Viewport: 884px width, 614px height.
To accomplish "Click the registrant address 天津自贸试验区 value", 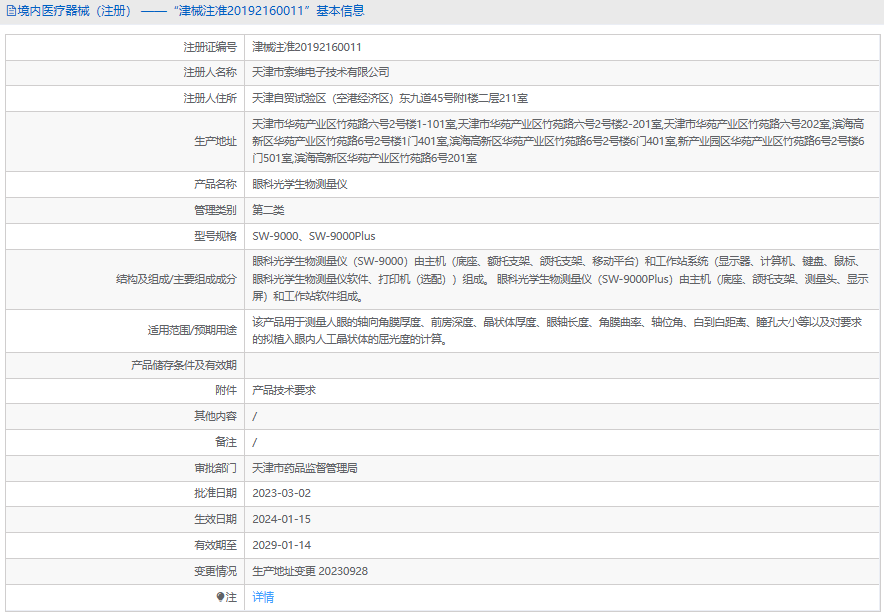I will [x=390, y=99].
